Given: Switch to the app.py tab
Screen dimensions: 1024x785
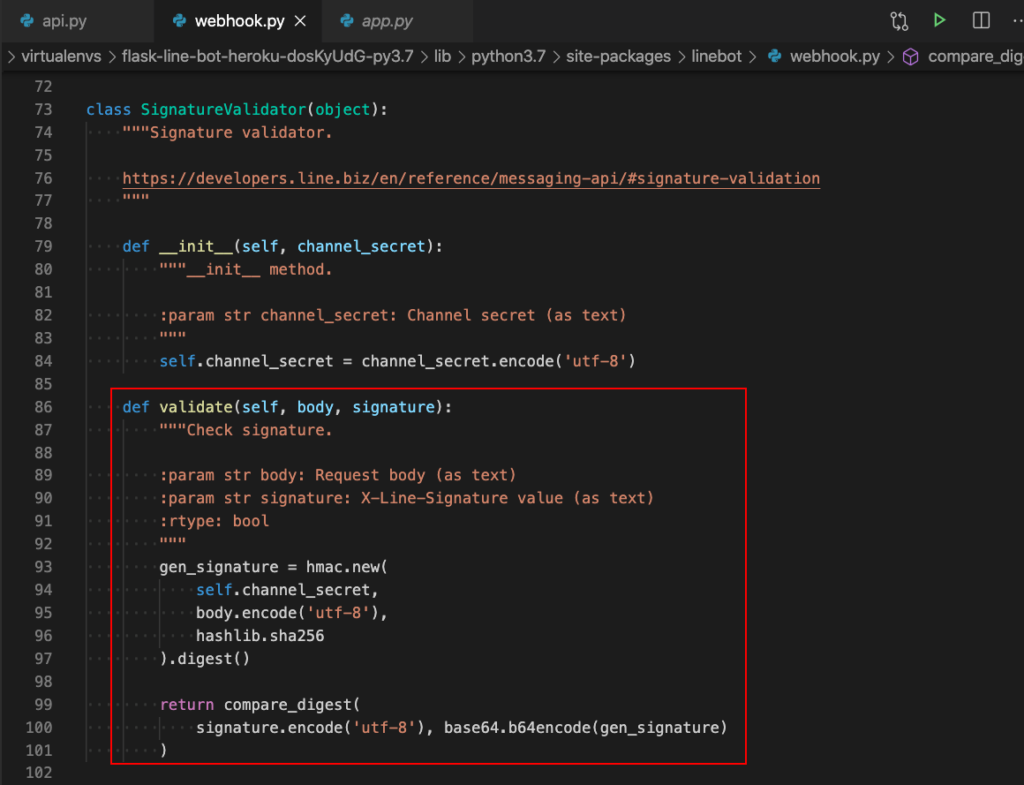Looking at the screenshot, I should (387, 20).
